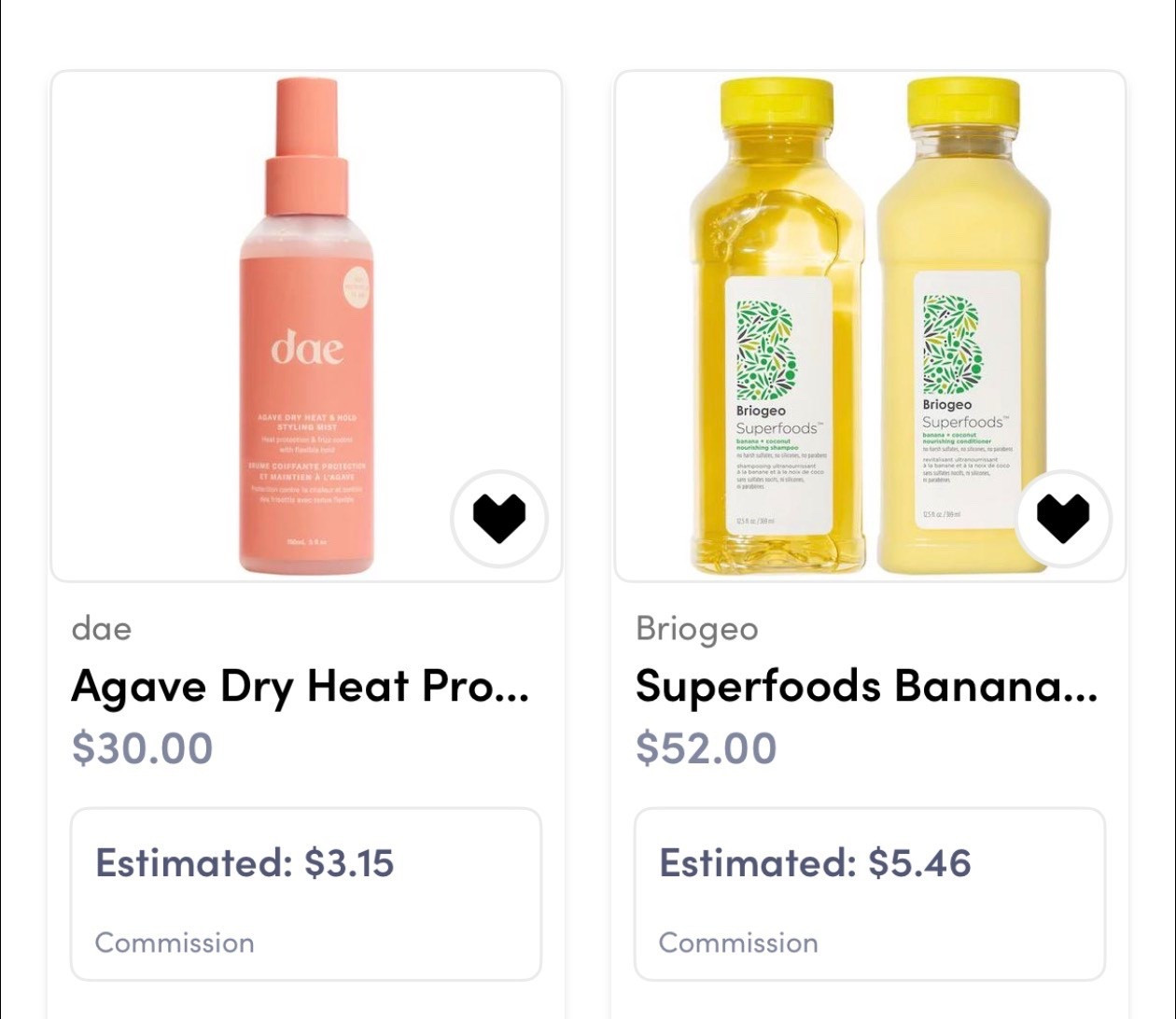Viewport: 1176px width, 1019px height.
Task: Click Commission label under $3.15 estimate
Action: (175, 942)
